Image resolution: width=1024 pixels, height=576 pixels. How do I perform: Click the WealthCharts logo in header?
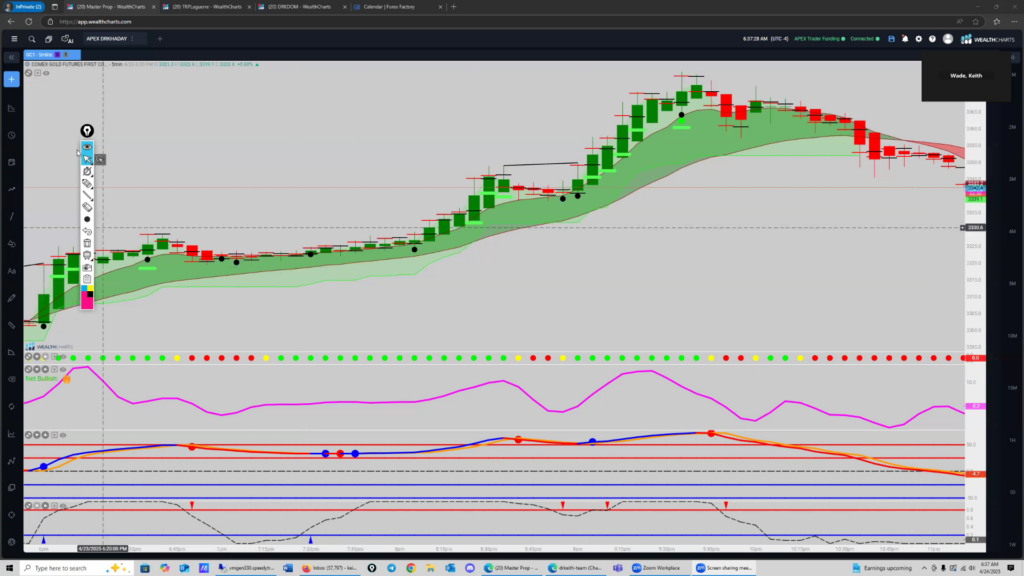pos(987,39)
